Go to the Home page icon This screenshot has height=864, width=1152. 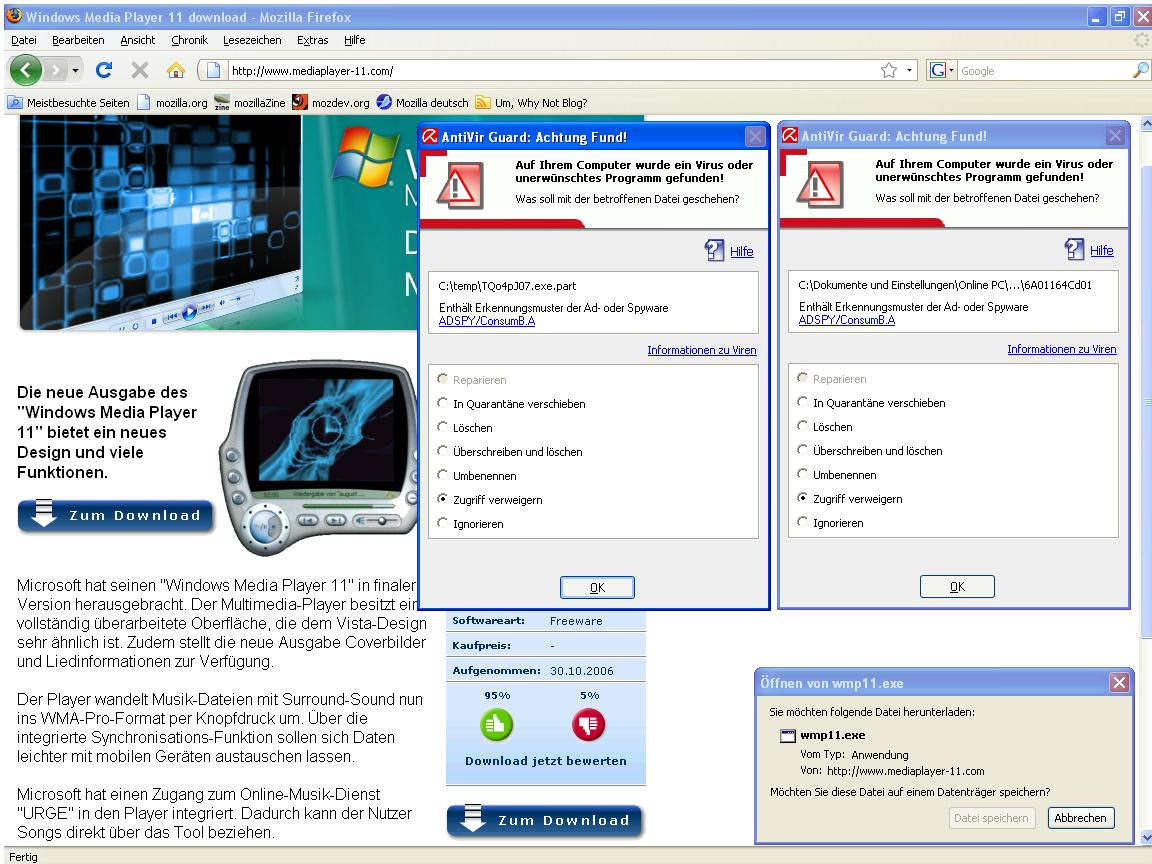click(176, 70)
